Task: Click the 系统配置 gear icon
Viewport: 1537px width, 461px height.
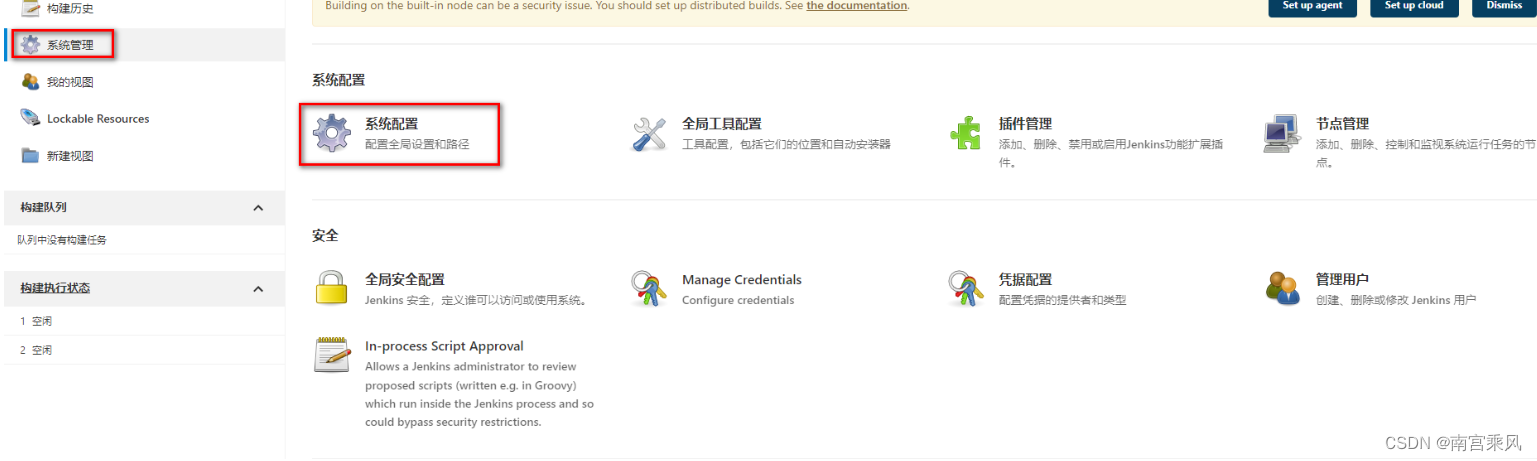Action: pos(332,134)
